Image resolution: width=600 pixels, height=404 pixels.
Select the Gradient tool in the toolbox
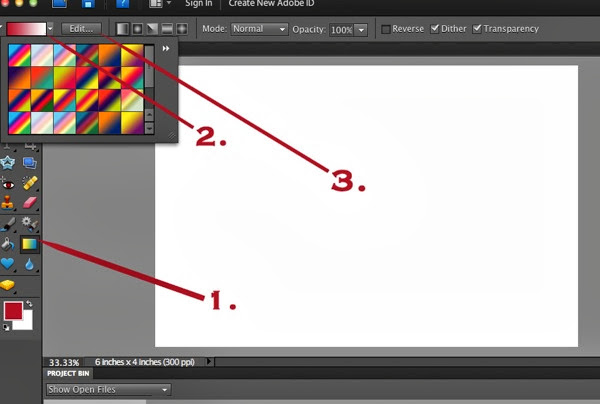pyautogui.click(x=29, y=244)
